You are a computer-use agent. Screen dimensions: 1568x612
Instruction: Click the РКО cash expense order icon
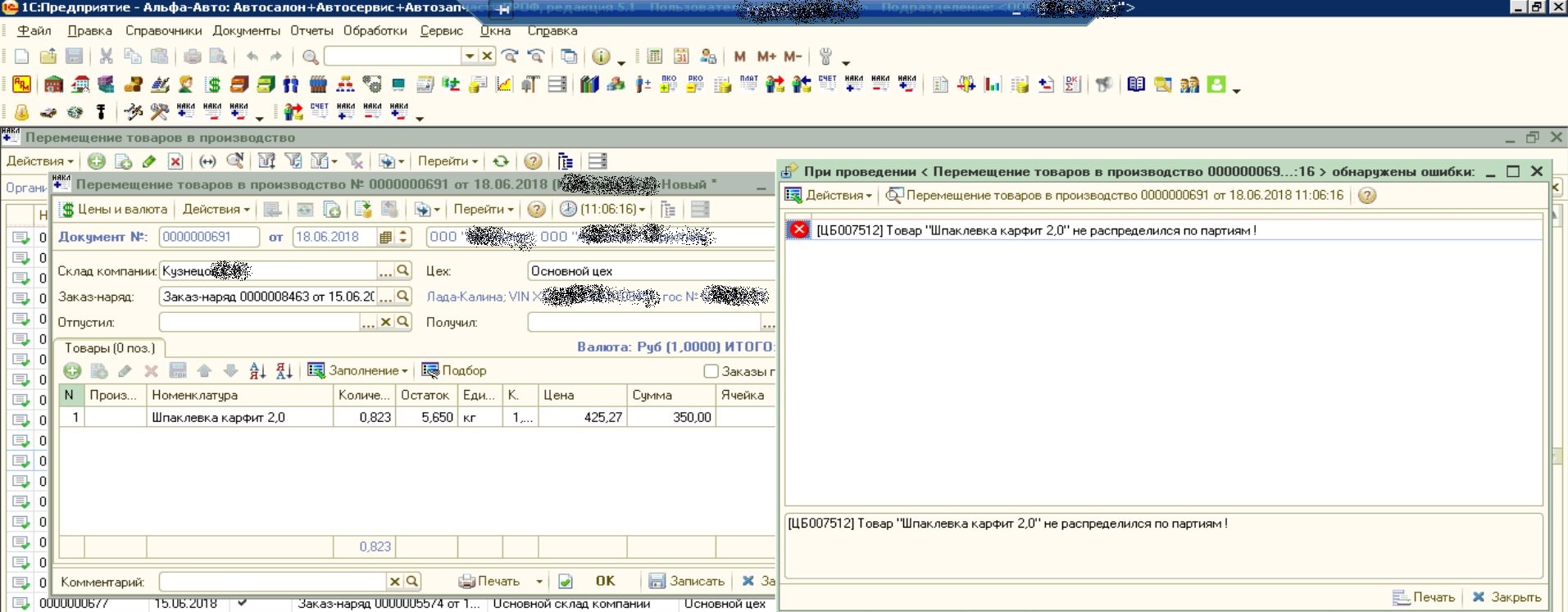(695, 84)
